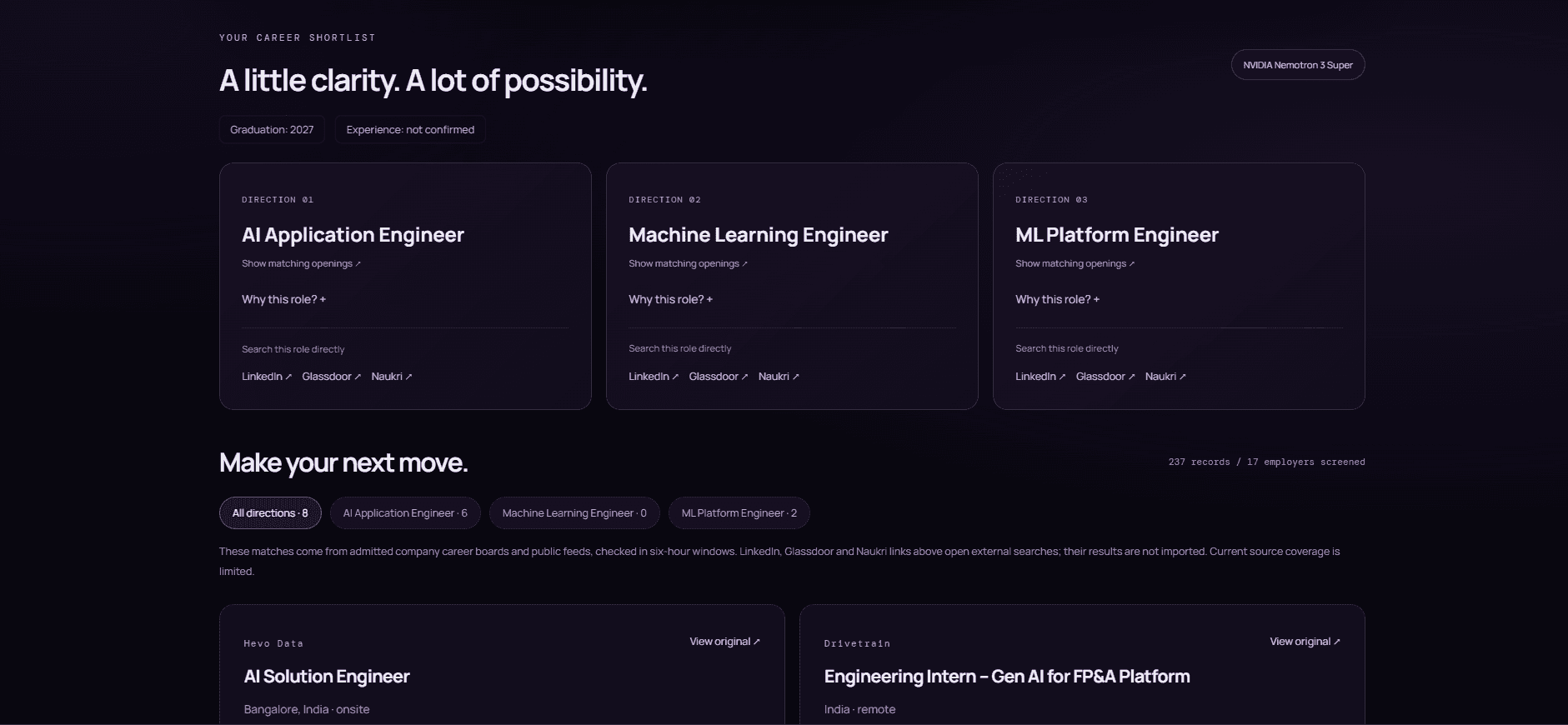
Task: Open Glassdoor search for ML Platform Engineer
Action: pyautogui.click(x=1105, y=377)
